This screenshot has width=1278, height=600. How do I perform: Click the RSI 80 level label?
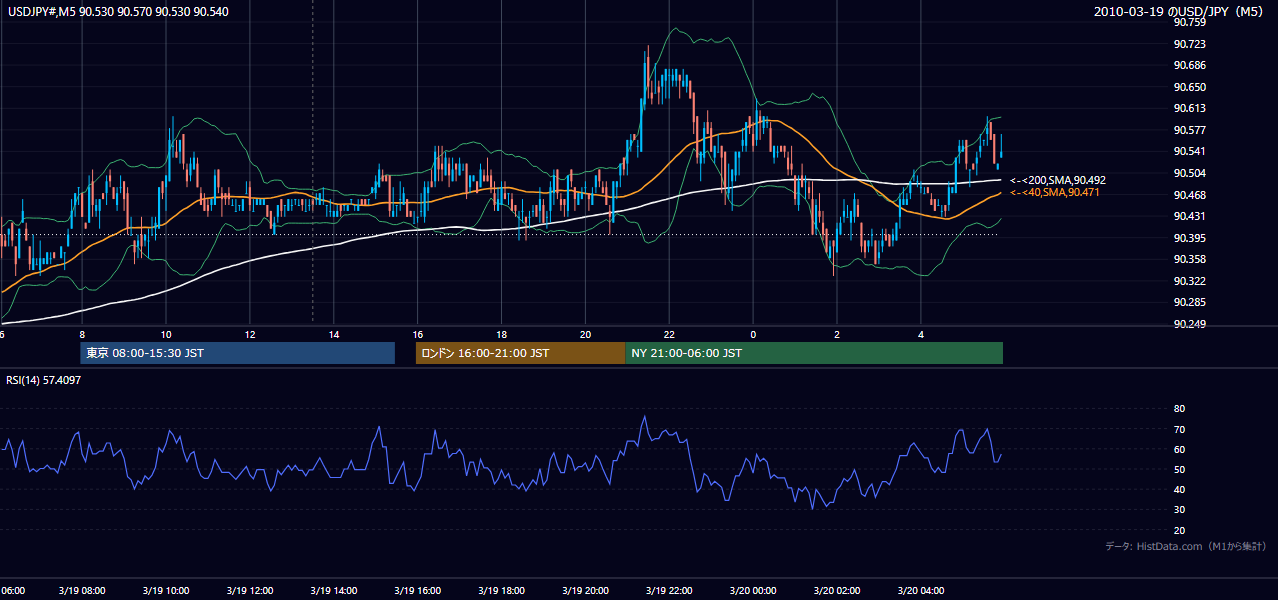[1179, 409]
